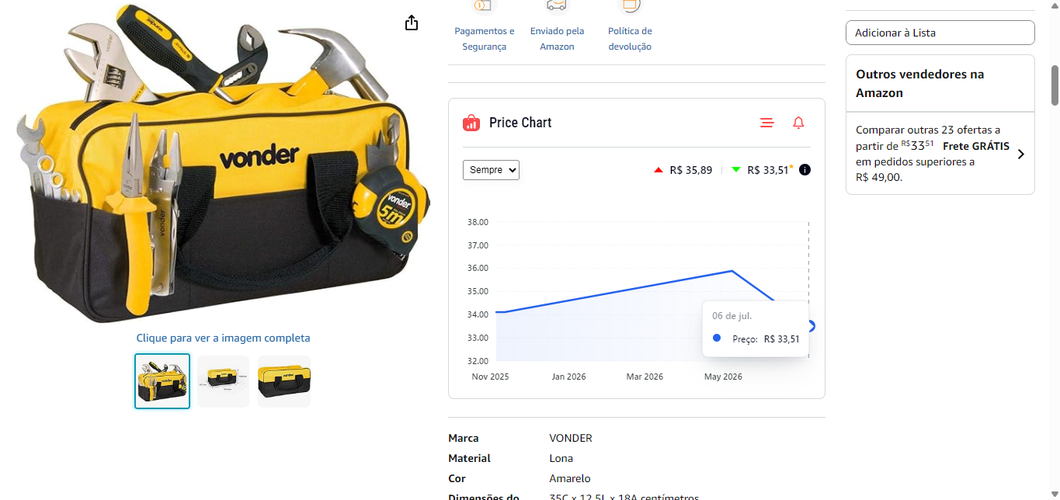
Task: Select second thumbnail showing bag dimensions
Action: [223, 381]
